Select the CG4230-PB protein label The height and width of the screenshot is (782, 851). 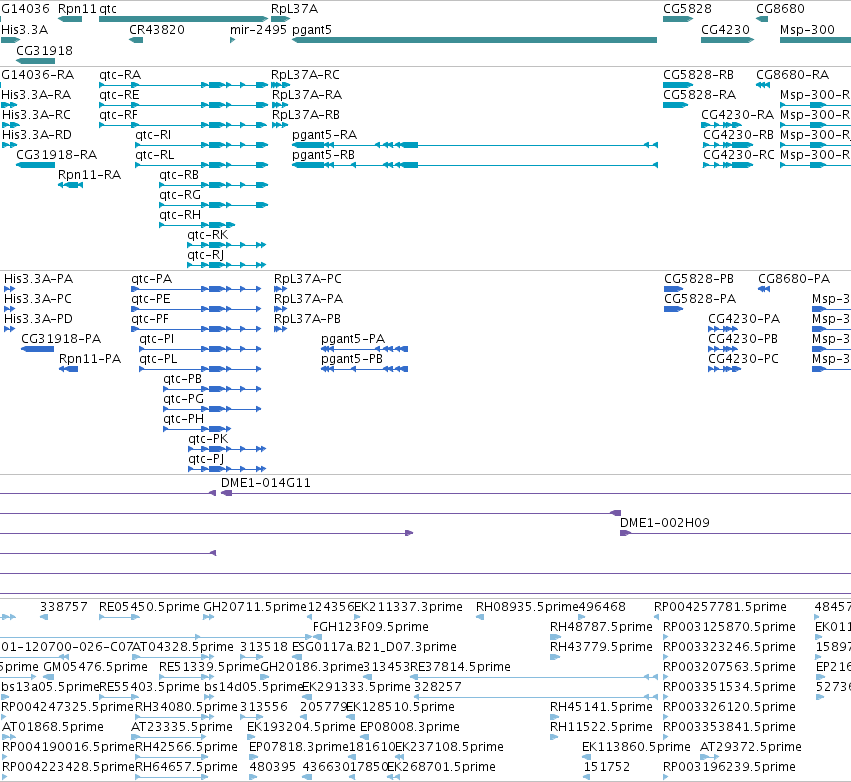pyautogui.click(x=743, y=339)
